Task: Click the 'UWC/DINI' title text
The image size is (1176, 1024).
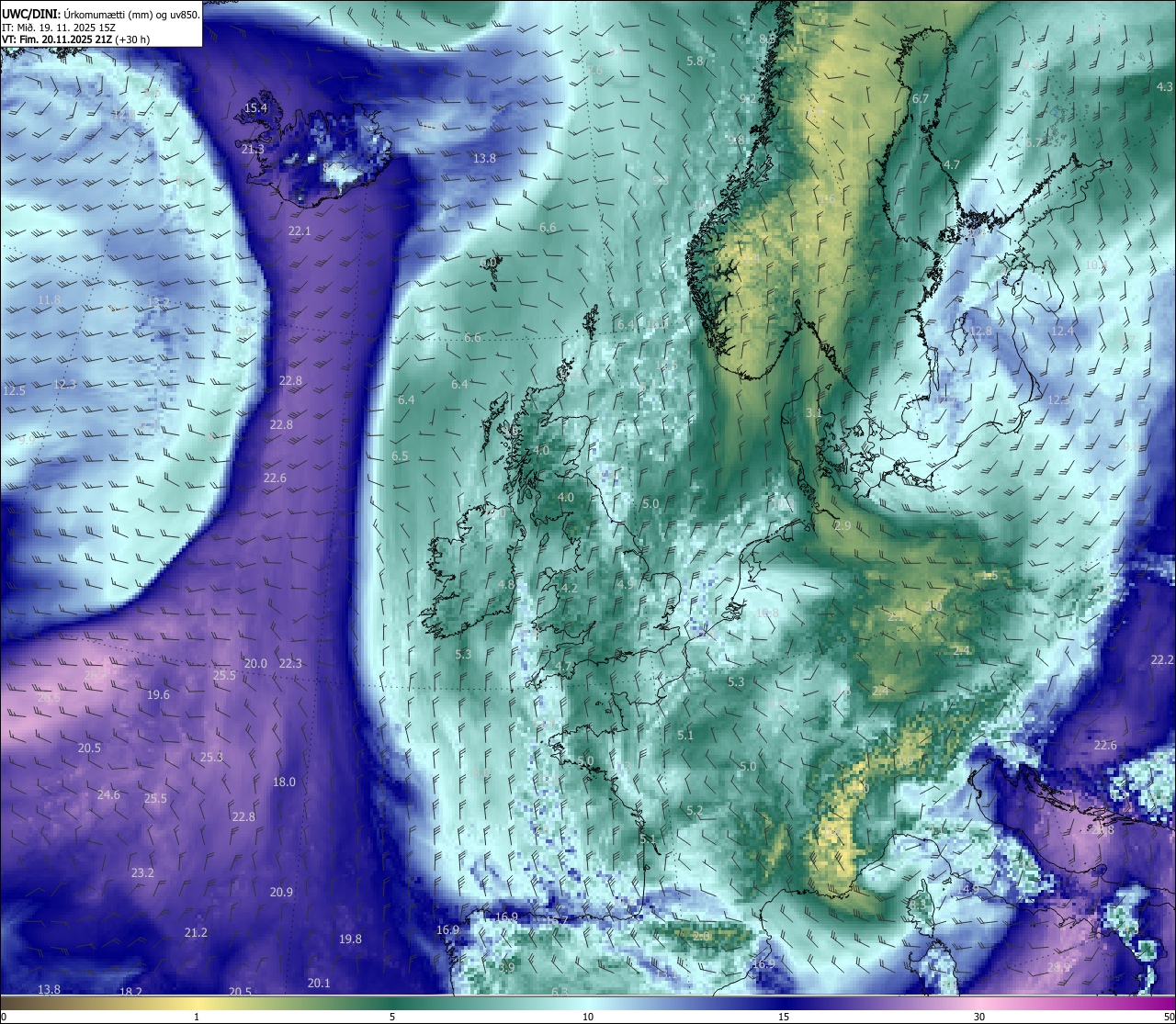Action: (30, 13)
